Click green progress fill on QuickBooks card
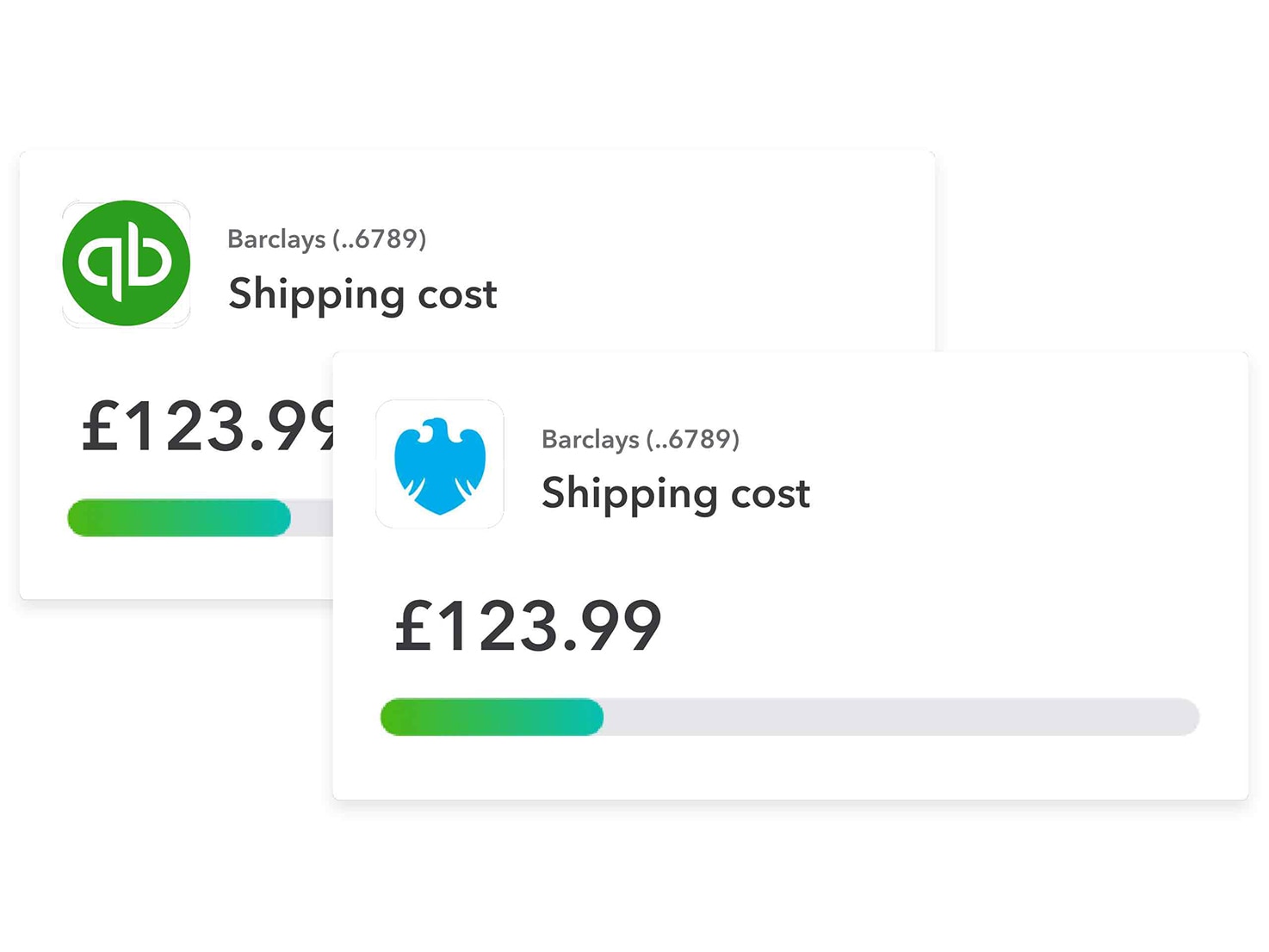The image size is (1269, 952). coord(179,517)
